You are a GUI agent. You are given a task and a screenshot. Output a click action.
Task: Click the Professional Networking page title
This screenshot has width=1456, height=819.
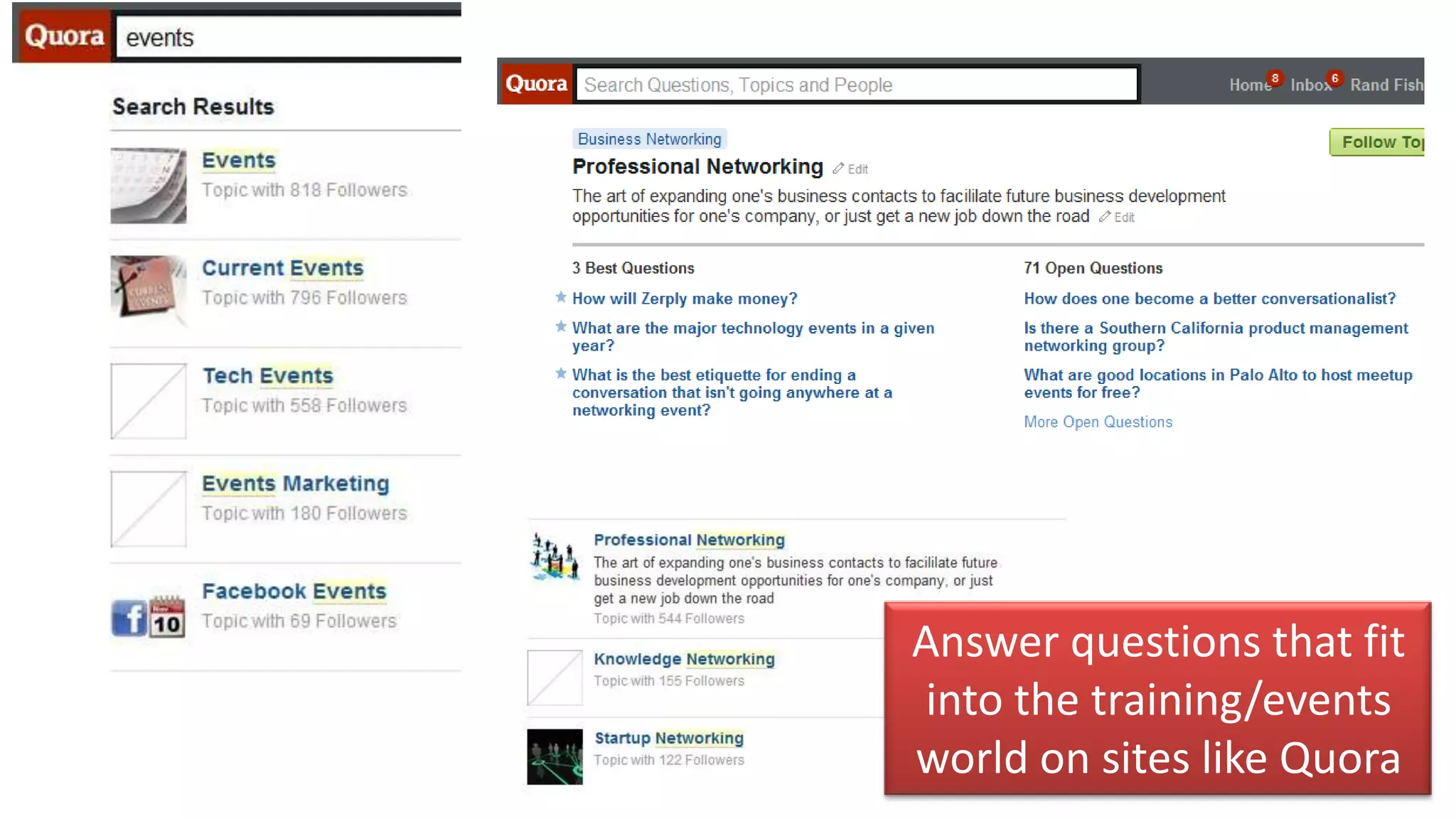(x=697, y=166)
